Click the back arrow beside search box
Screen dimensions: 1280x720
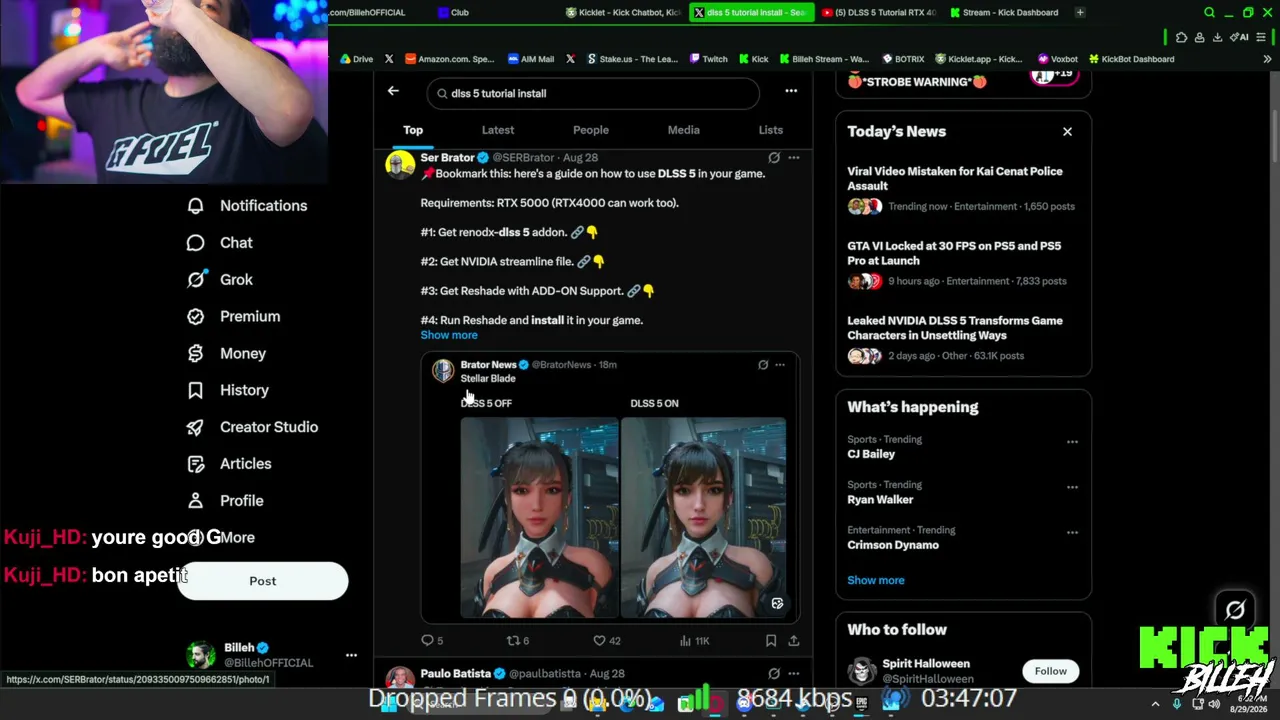pyautogui.click(x=393, y=91)
